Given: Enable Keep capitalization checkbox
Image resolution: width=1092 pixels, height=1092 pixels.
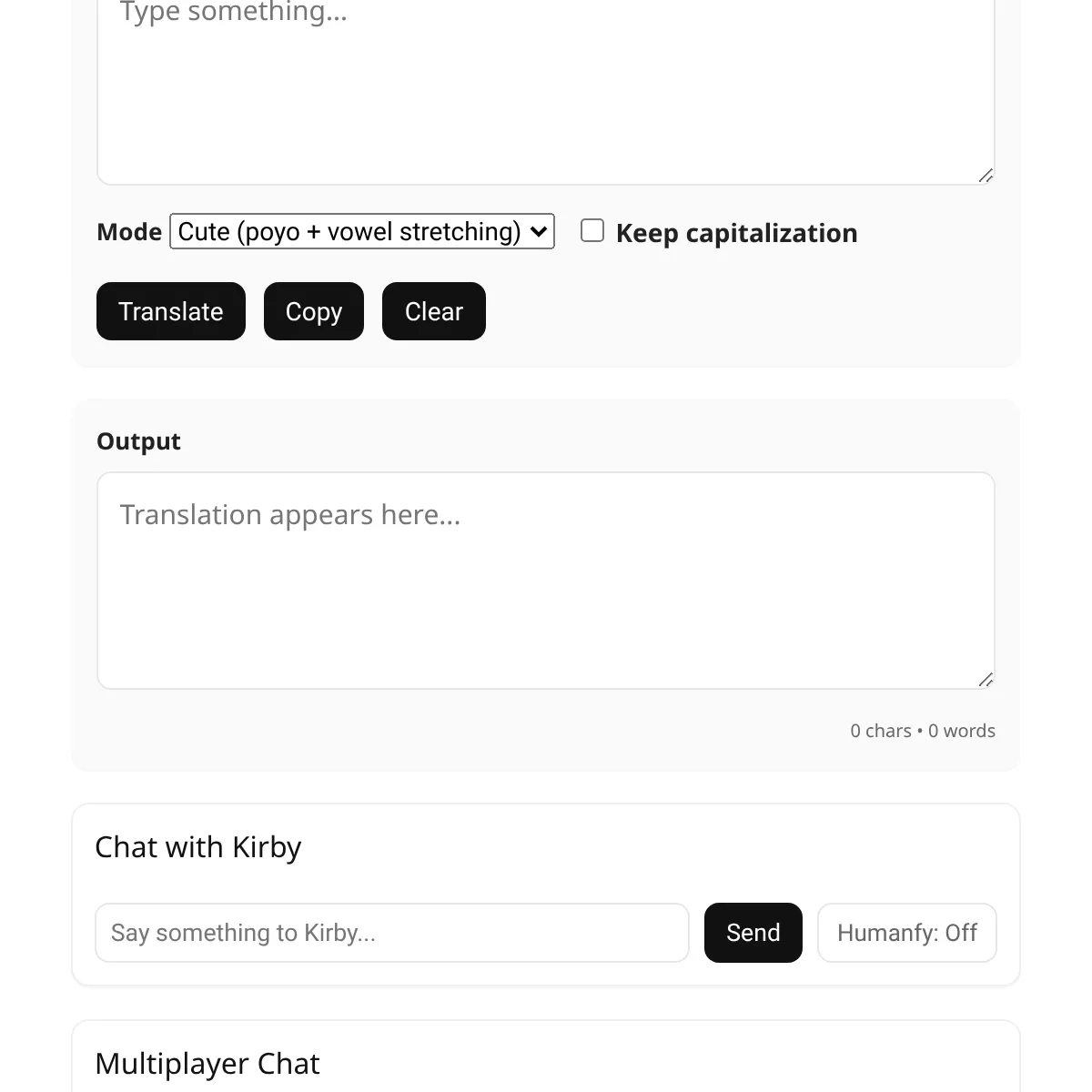Looking at the screenshot, I should [592, 231].
